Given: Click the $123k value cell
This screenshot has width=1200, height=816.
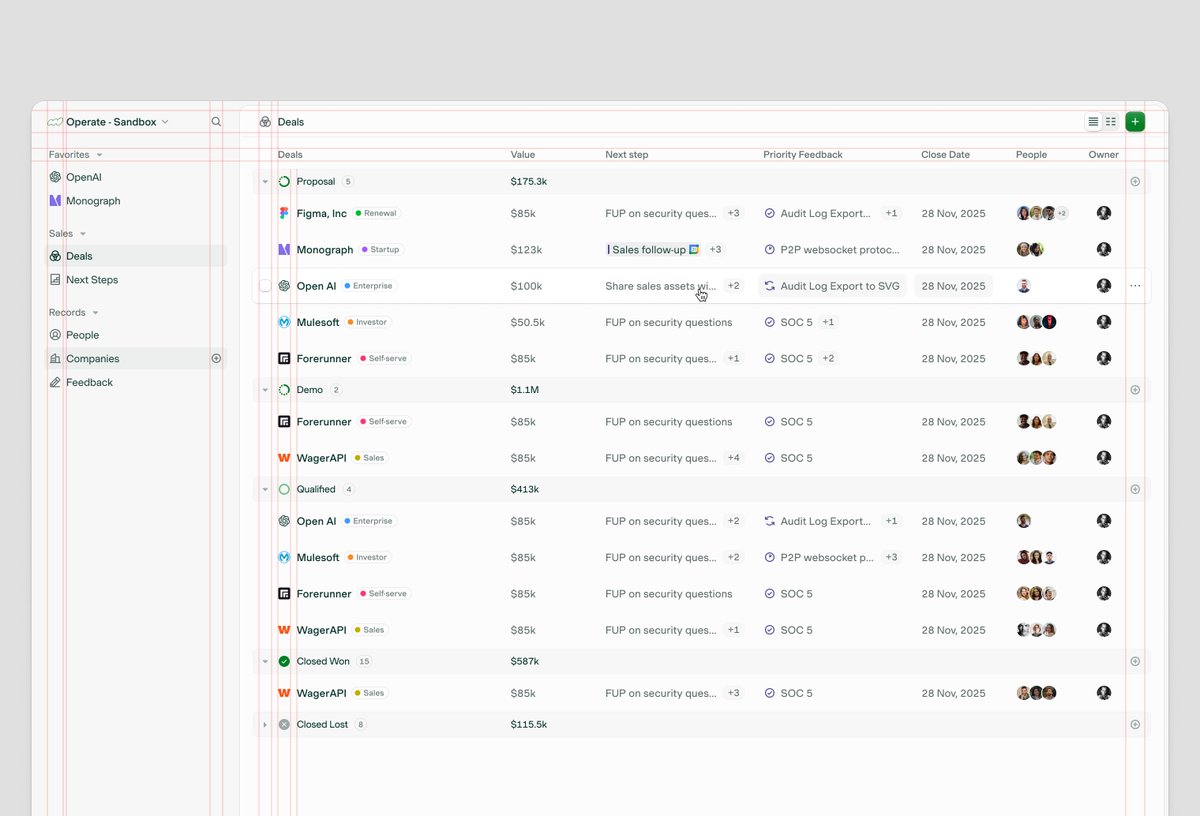Looking at the screenshot, I should click(x=526, y=250).
